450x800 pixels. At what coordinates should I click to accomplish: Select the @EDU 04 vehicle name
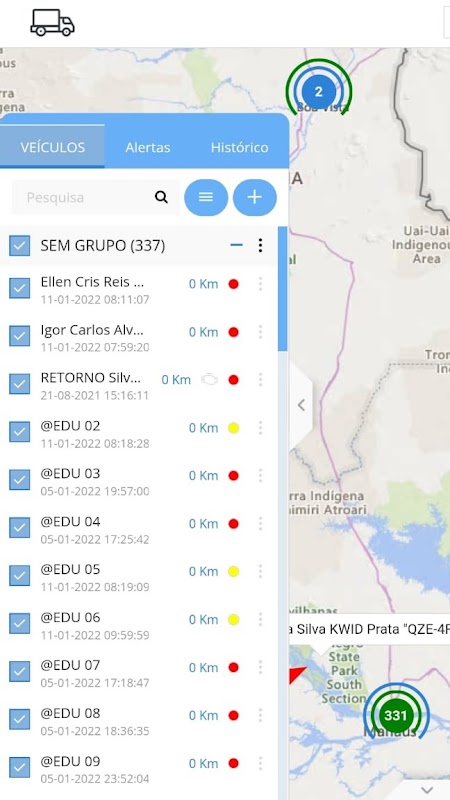coord(70,521)
